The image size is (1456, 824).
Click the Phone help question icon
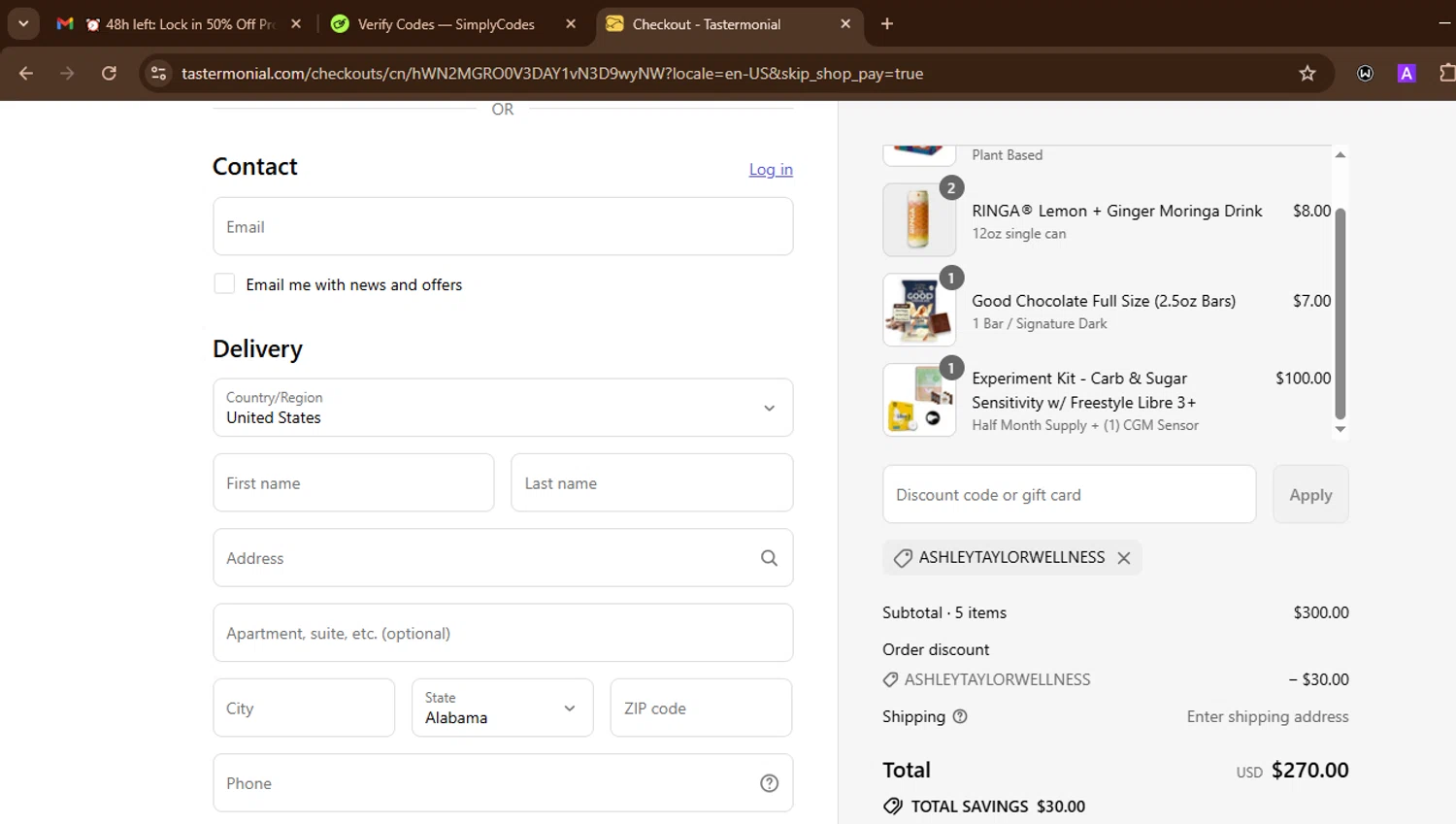pyautogui.click(x=769, y=783)
